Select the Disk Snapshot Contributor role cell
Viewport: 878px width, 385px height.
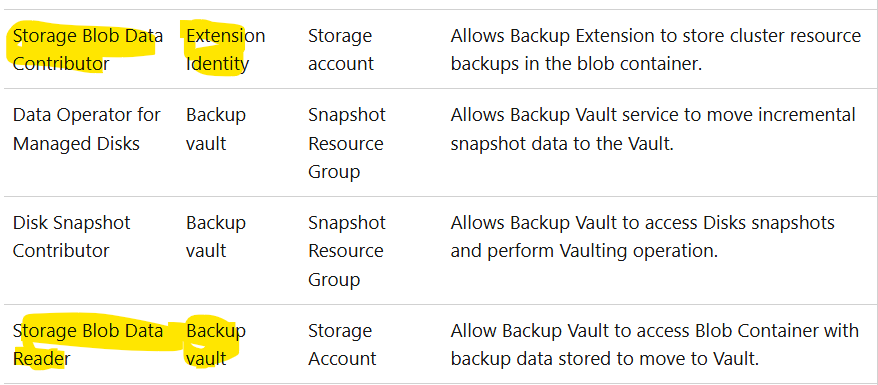click(71, 237)
